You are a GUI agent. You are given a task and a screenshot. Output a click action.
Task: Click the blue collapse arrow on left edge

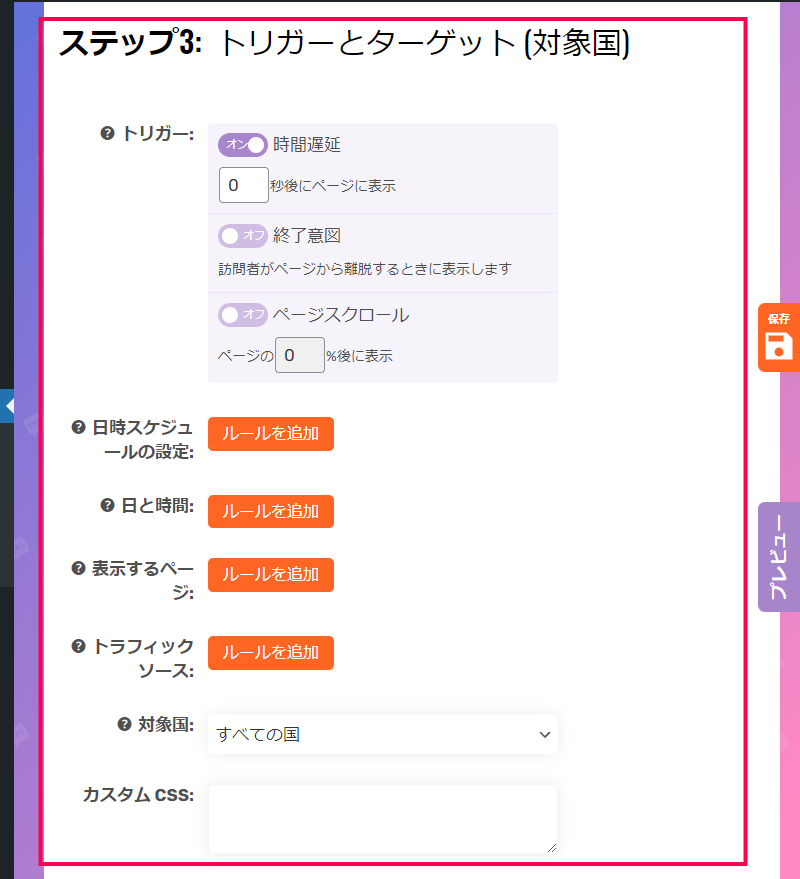(x=7, y=406)
